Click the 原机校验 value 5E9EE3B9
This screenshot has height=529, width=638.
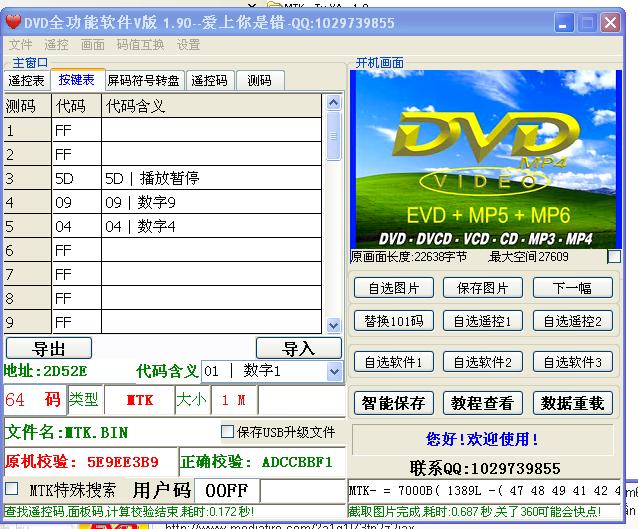(x=122, y=462)
